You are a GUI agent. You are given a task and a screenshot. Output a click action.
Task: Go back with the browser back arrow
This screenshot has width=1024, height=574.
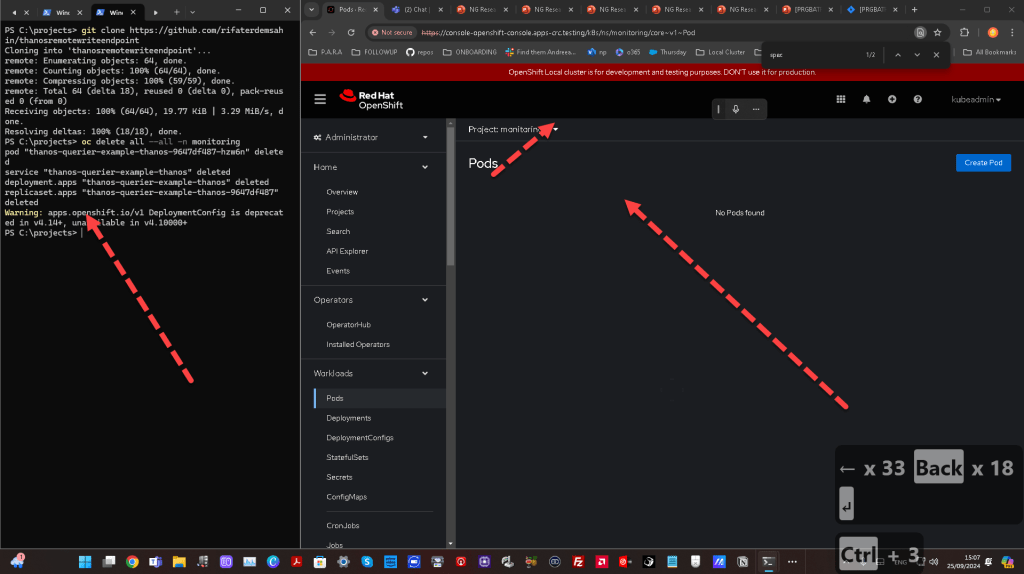point(313,33)
